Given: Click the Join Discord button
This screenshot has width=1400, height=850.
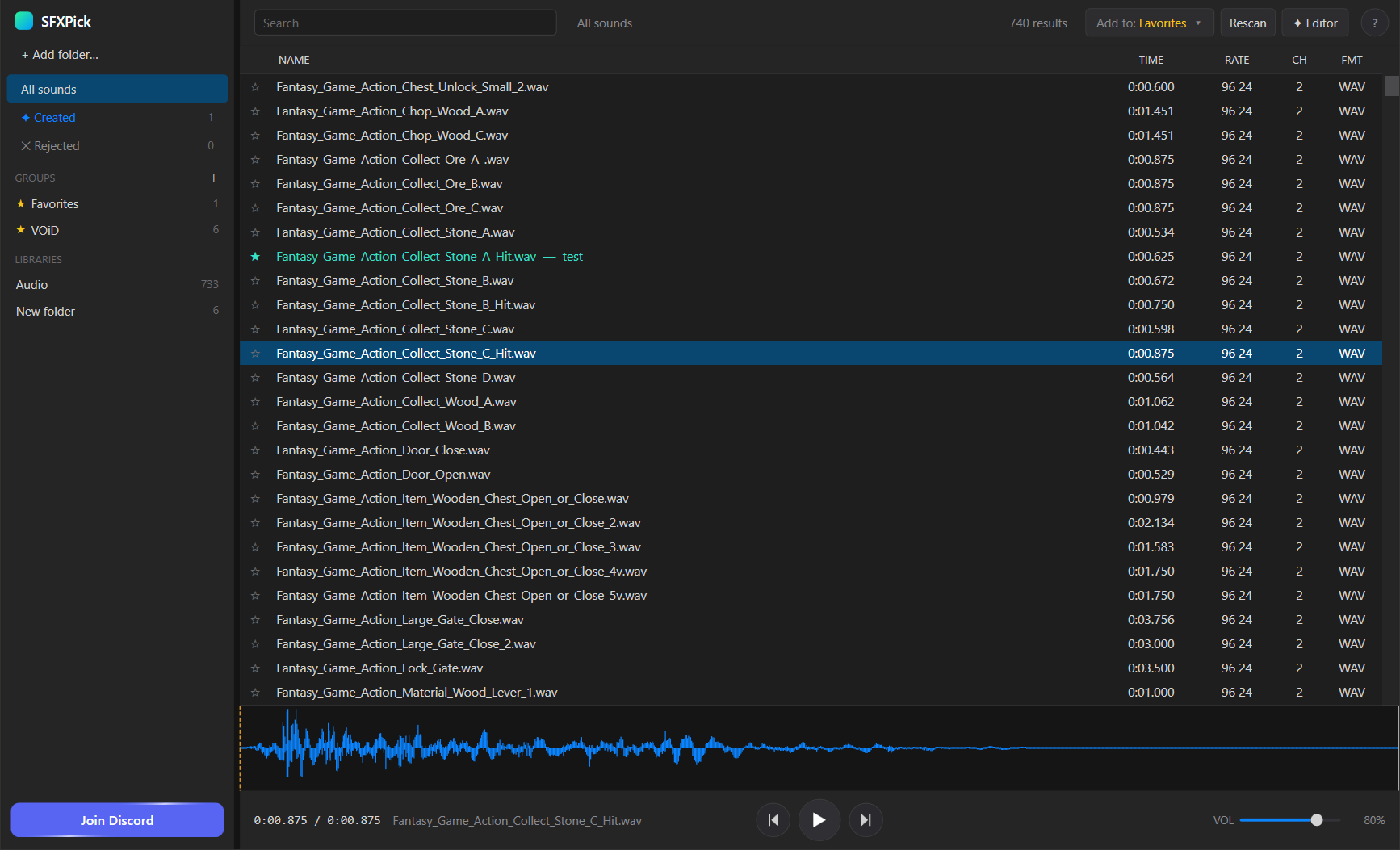Looking at the screenshot, I should coord(117,820).
